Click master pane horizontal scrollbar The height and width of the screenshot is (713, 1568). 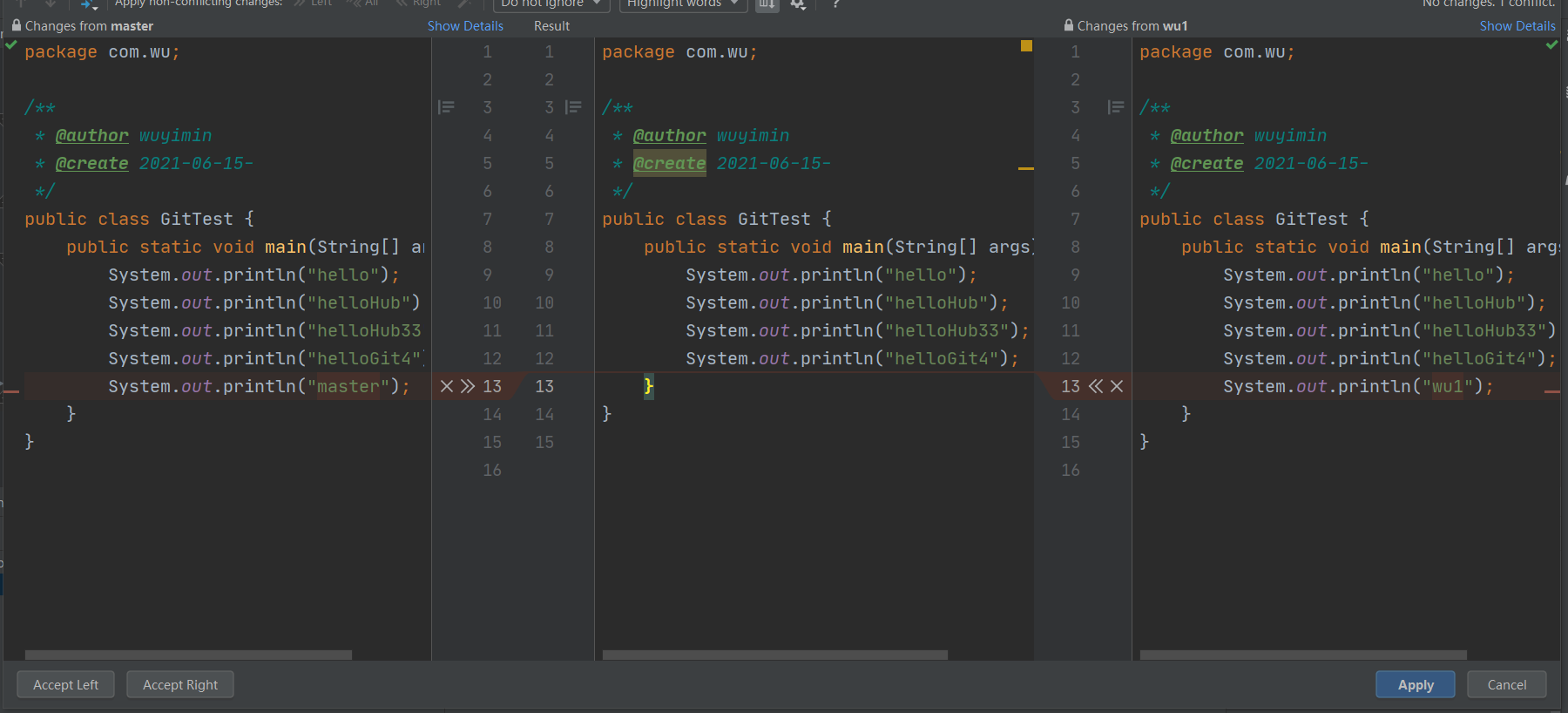click(x=188, y=655)
